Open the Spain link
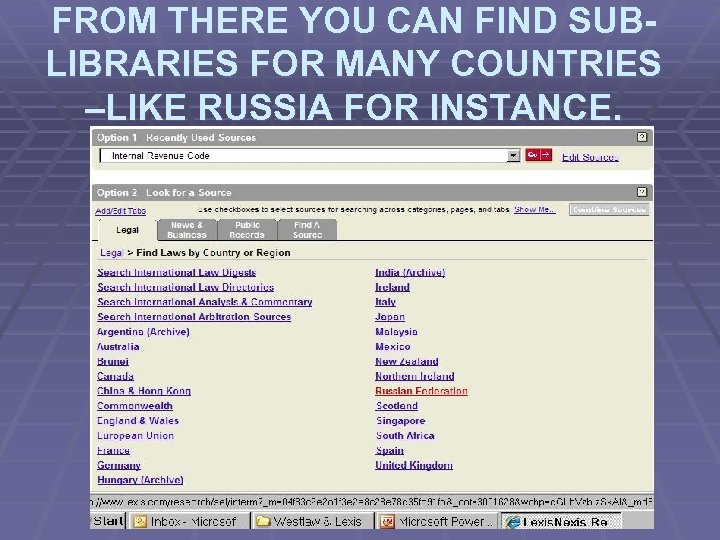The width and height of the screenshot is (720, 540). pos(389,450)
